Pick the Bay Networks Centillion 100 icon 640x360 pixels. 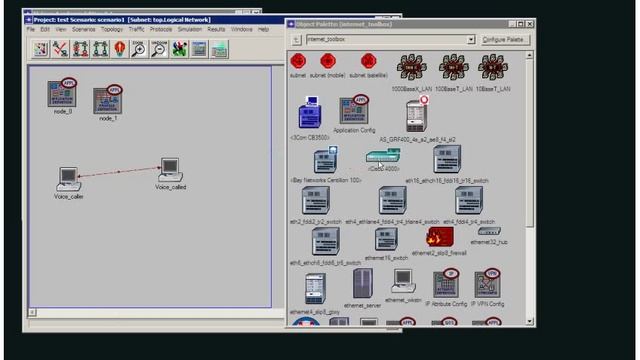tap(325, 160)
